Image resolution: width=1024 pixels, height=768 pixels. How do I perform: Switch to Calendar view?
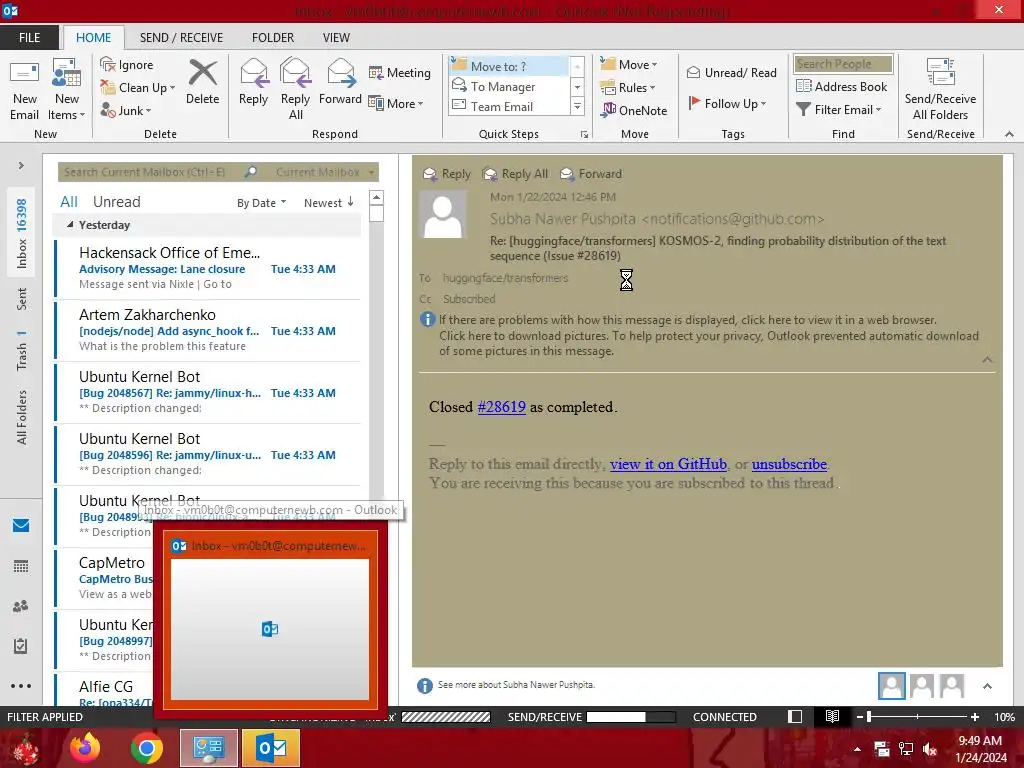21,566
